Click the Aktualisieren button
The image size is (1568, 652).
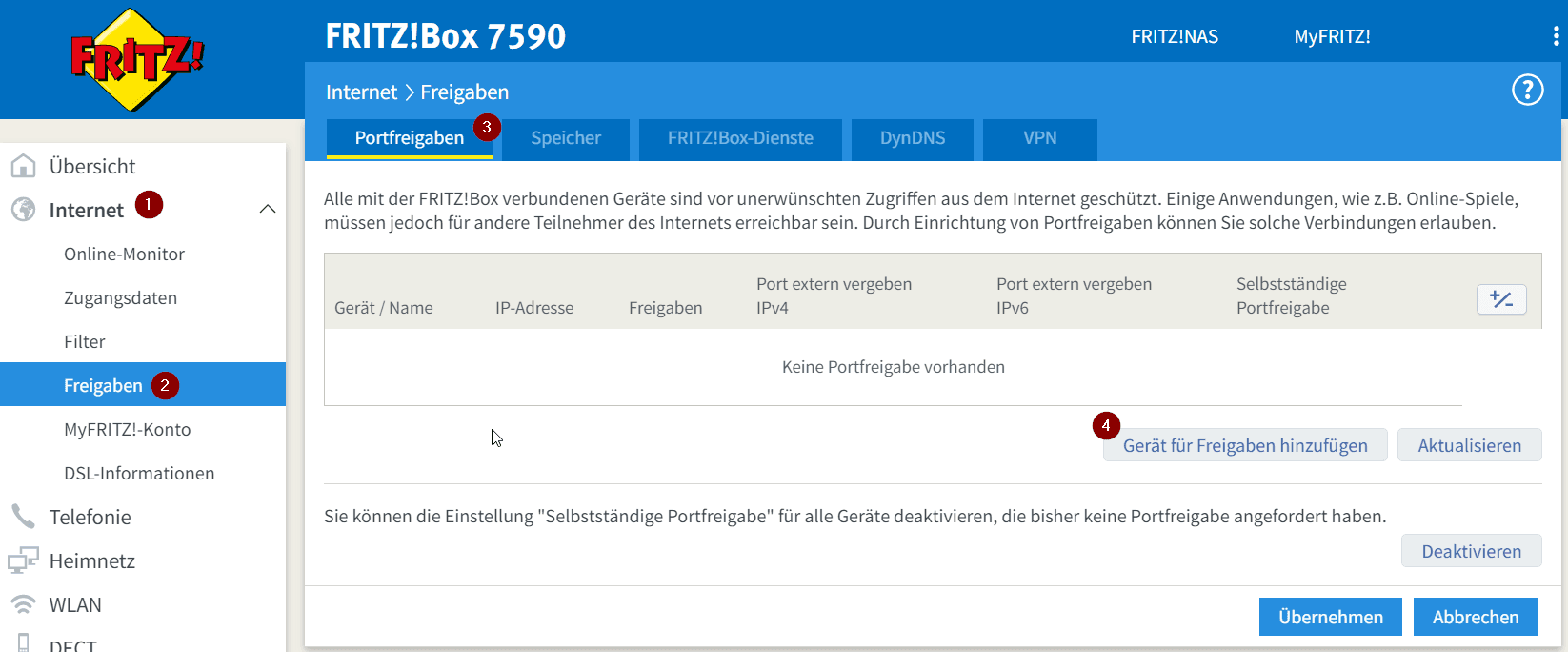pyautogui.click(x=1469, y=445)
